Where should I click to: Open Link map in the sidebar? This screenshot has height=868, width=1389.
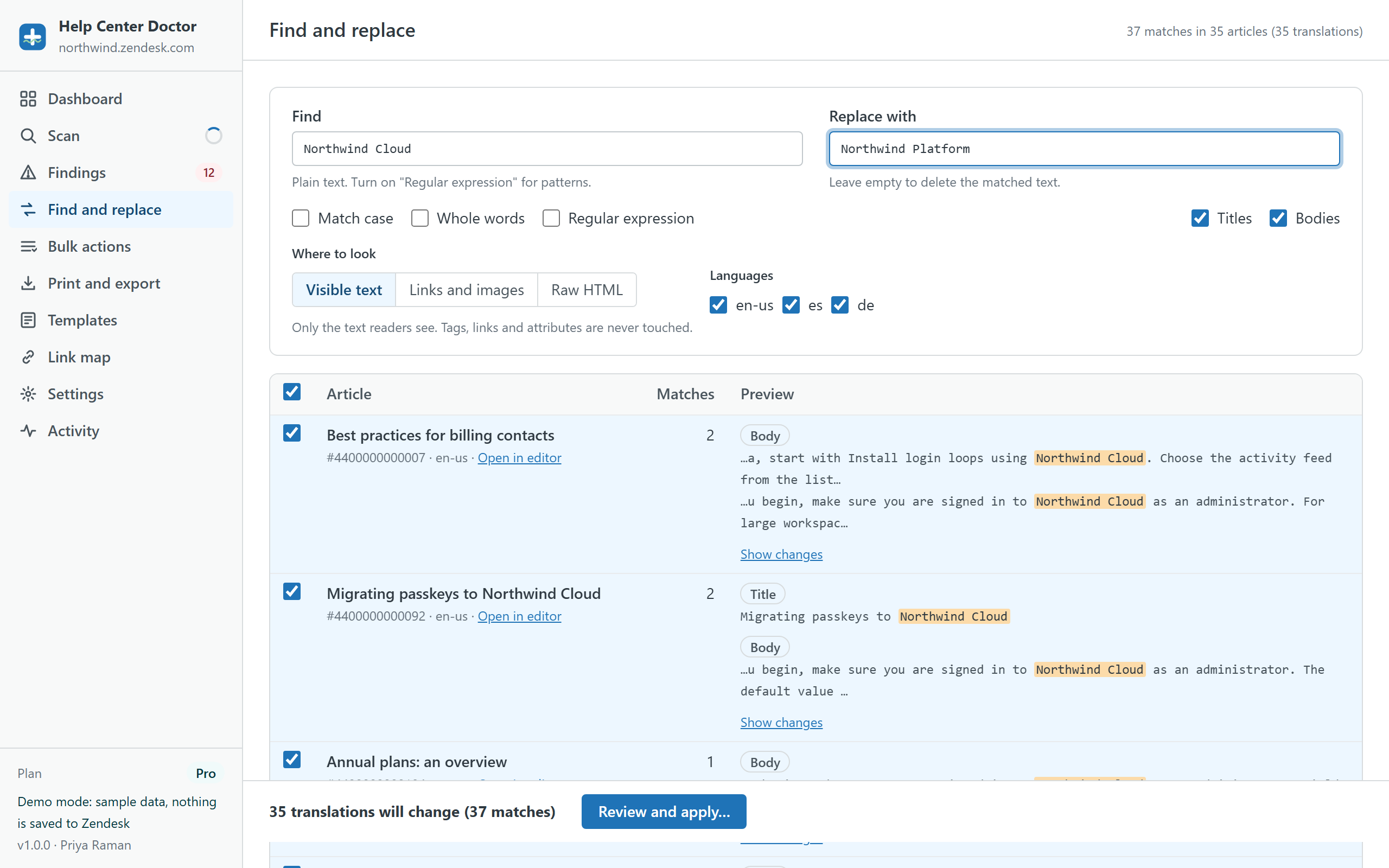(x=121, y=357)
